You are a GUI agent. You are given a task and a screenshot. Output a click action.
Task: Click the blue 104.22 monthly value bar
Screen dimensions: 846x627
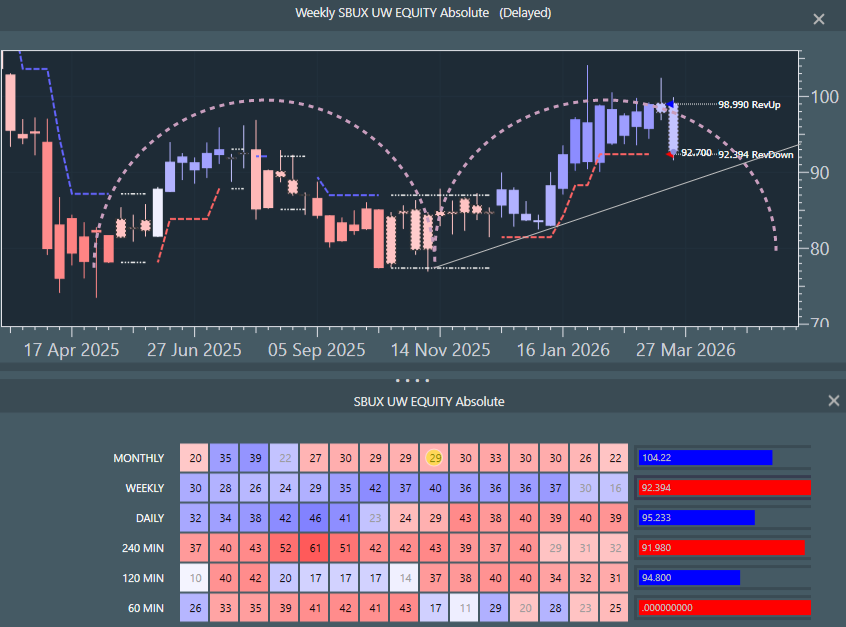[705, 458]
